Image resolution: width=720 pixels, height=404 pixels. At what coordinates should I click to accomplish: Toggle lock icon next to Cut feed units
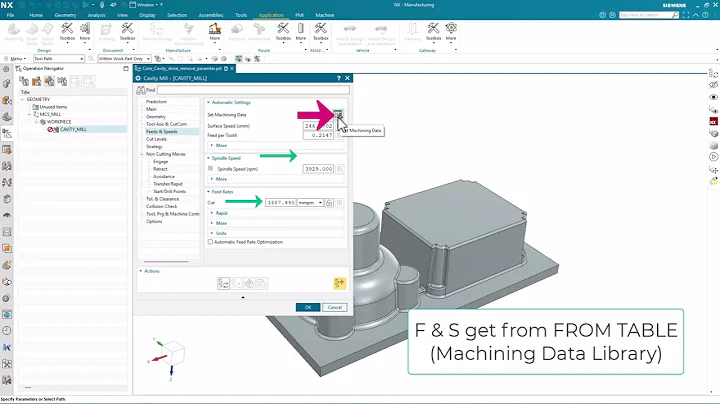coord(329,202)
